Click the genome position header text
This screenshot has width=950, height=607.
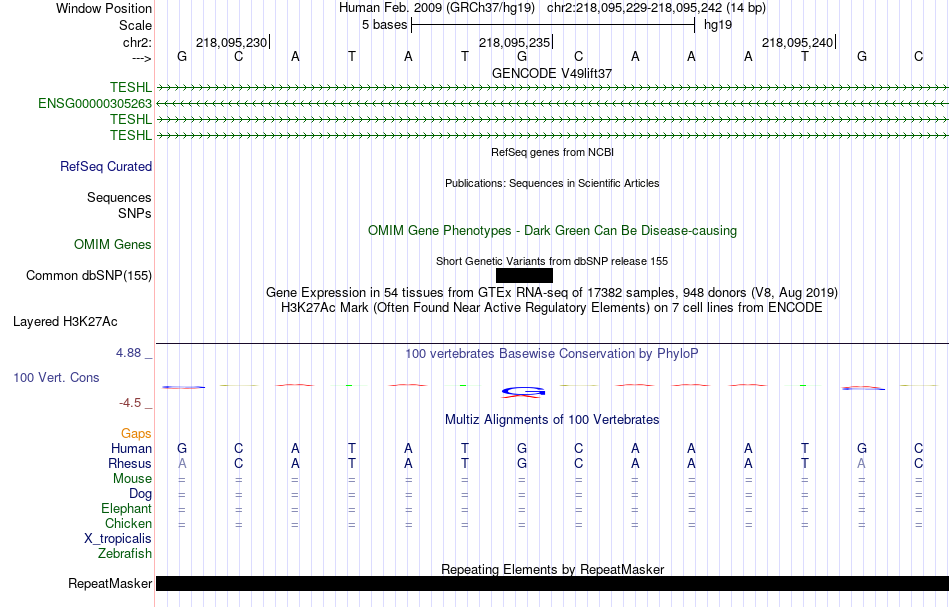tap(552, 8)
